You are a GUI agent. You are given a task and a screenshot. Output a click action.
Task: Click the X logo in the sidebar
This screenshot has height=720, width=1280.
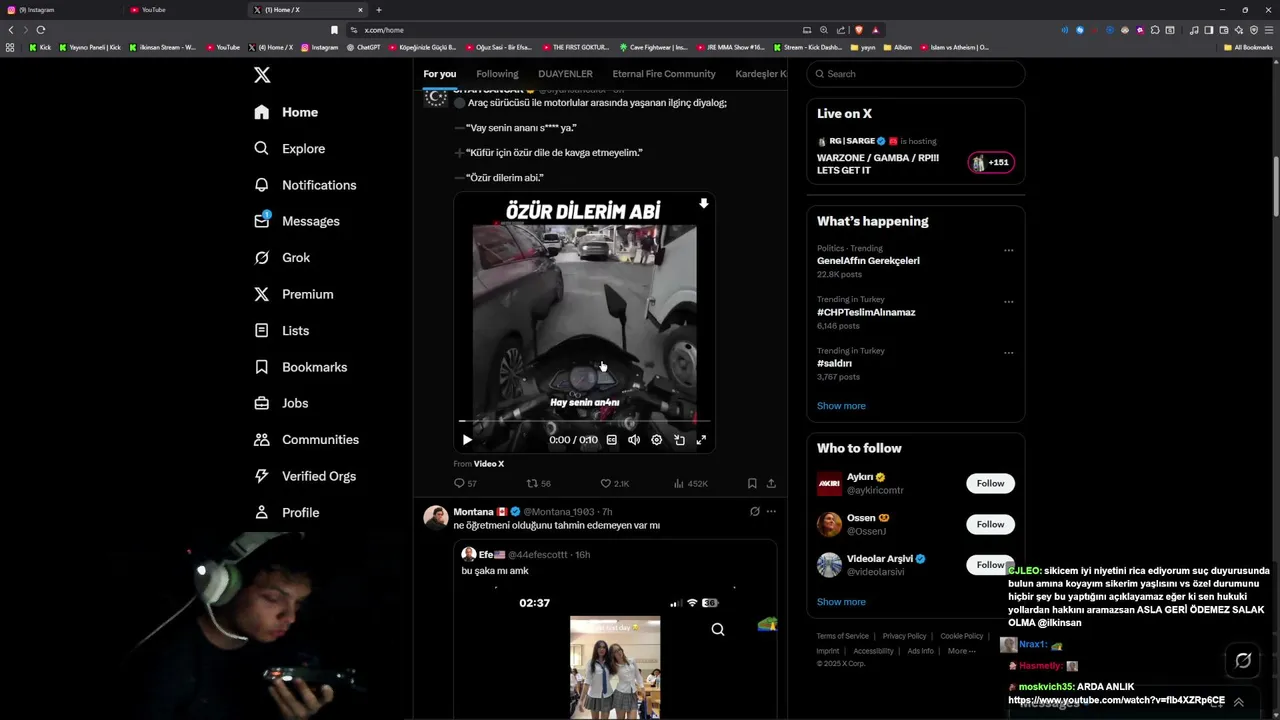click(261, 75)
